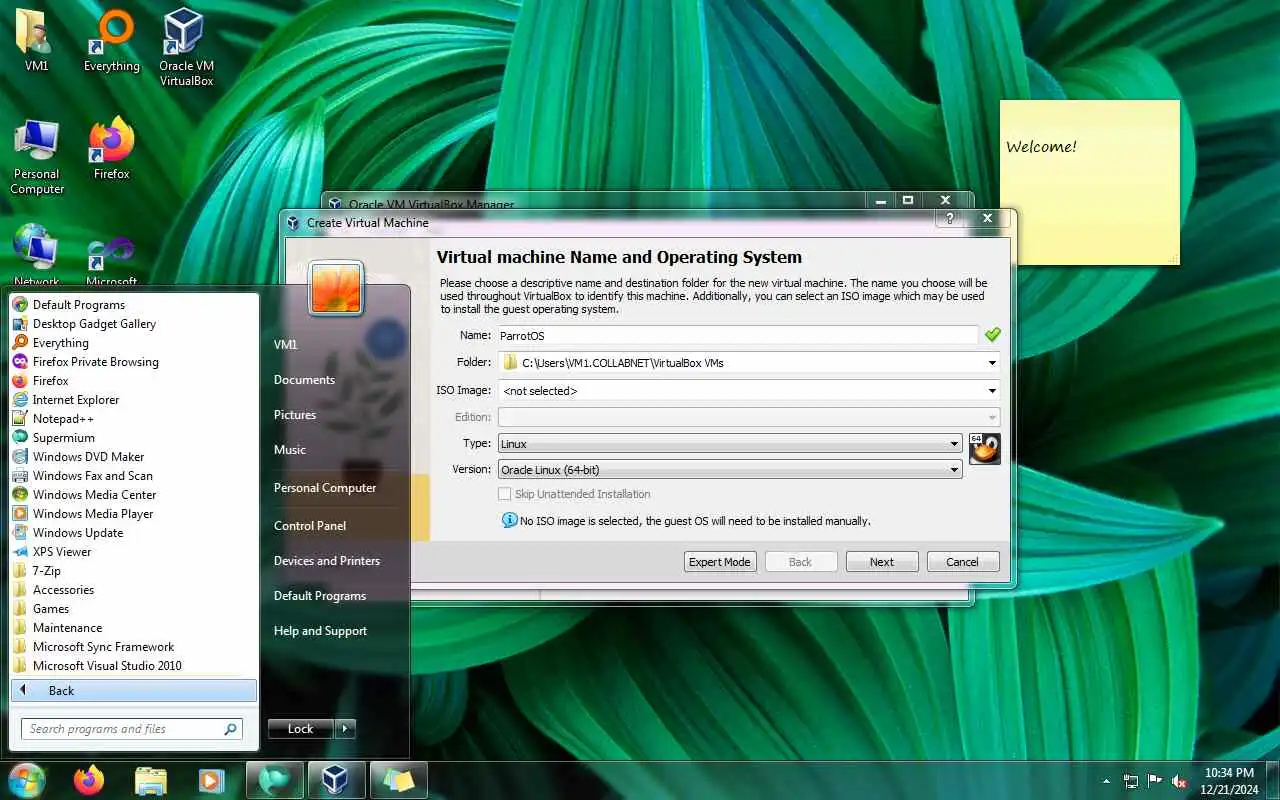Cancel the Create Virtual Machine dialog
Screen dimensions: 1280x800
point(963,562)
